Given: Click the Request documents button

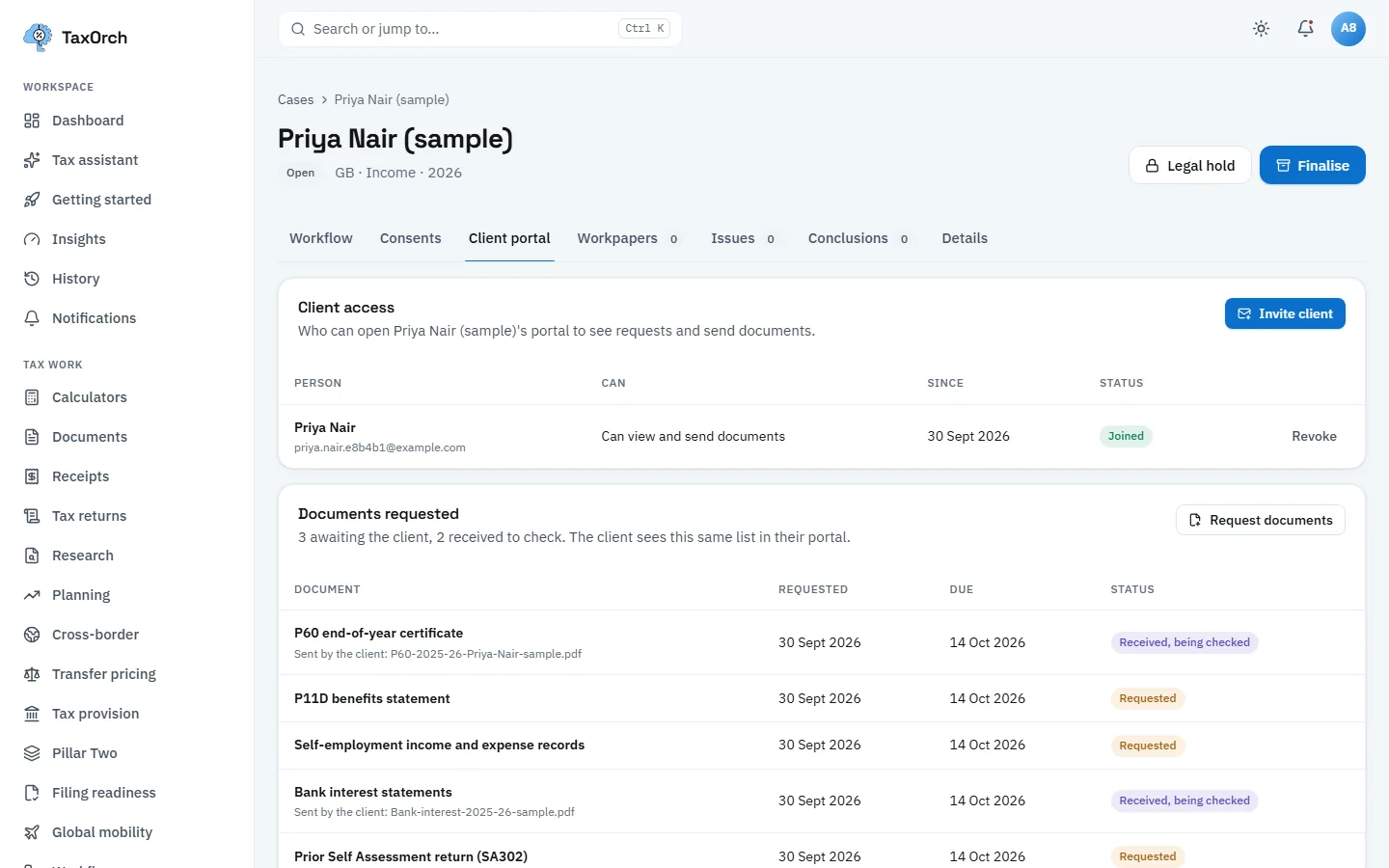Looking at the screenshot, I should (1261, 520).
